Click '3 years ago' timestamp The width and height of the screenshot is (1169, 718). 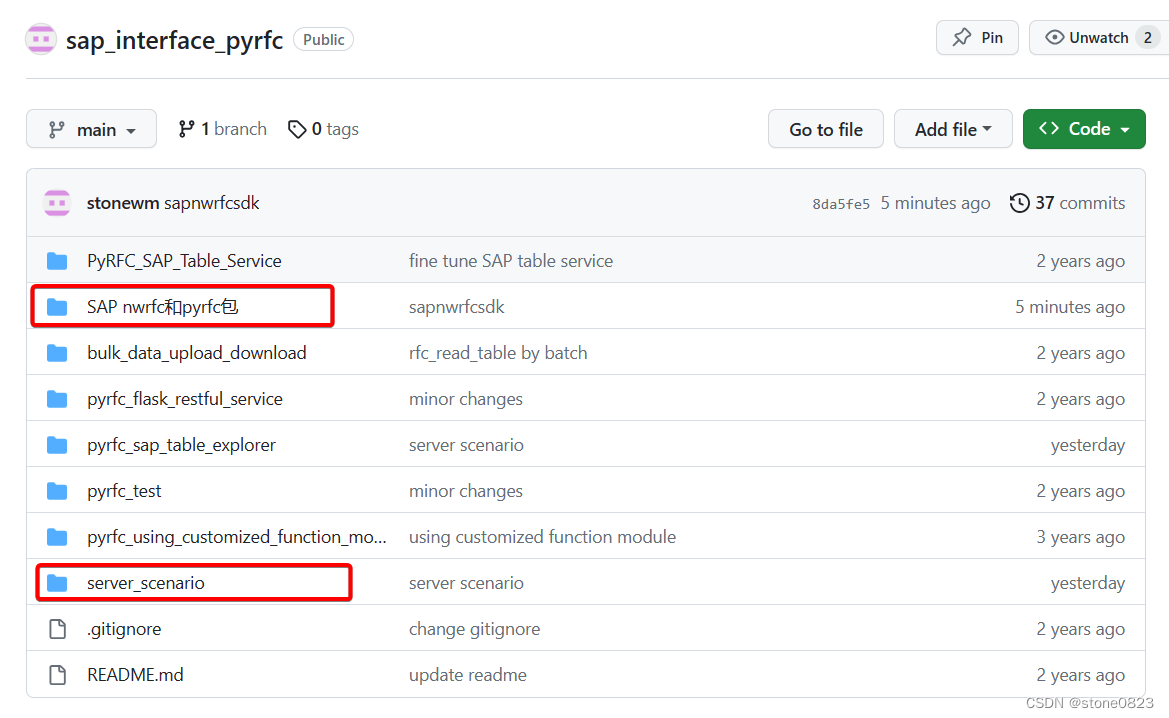(1080, 537)
